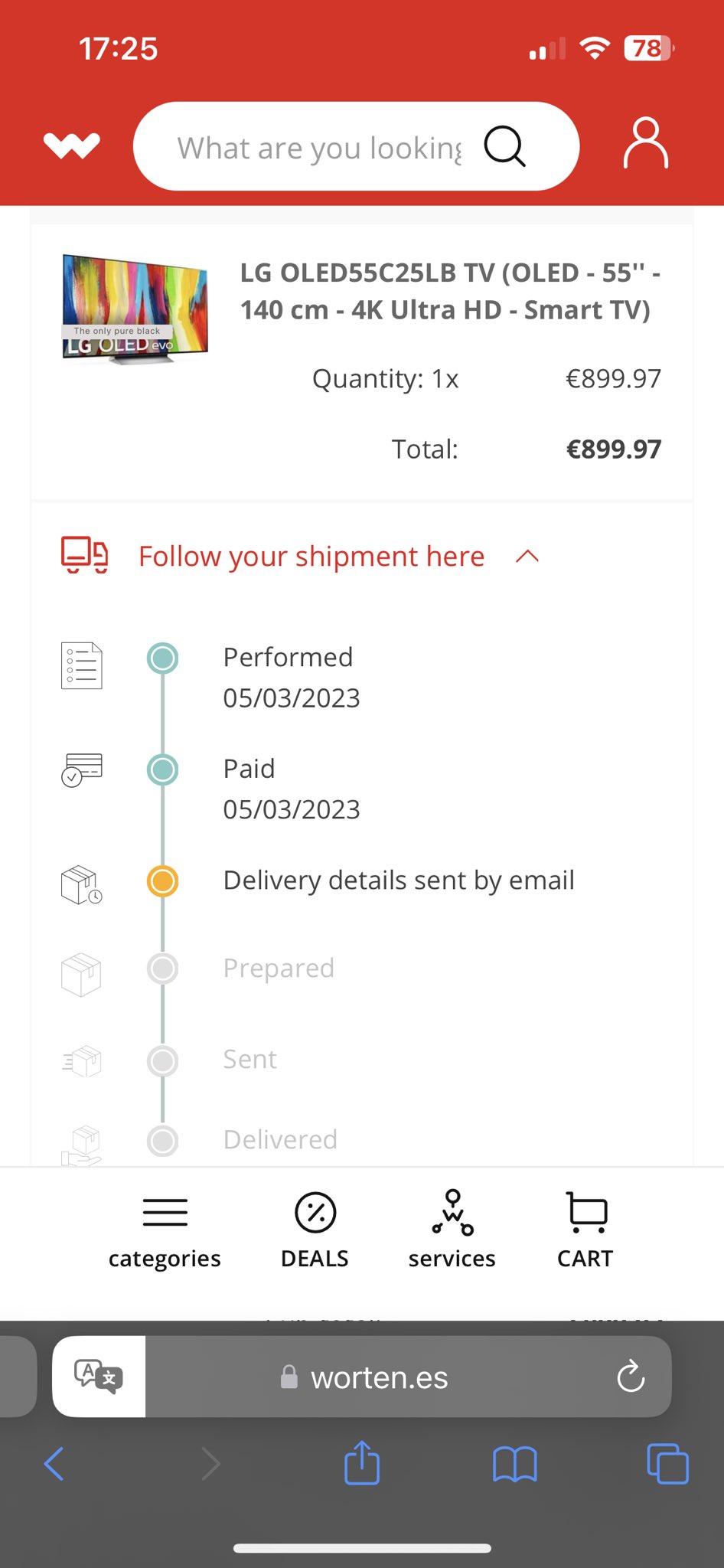Tap Safari translate page icon

[99, 1377]
